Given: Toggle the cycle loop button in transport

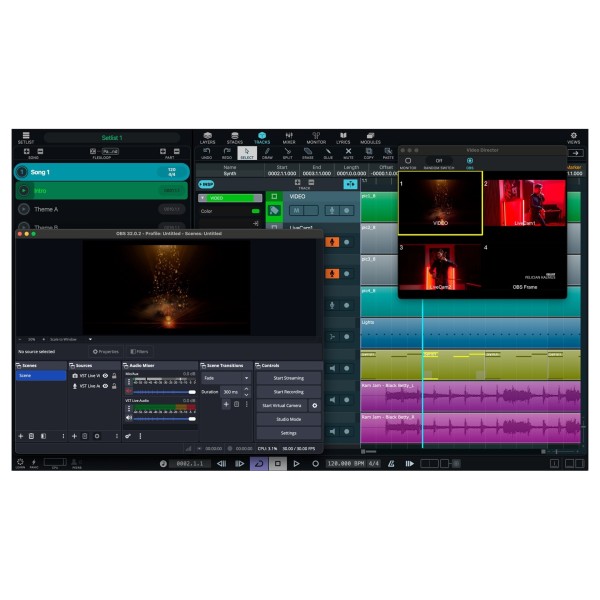Looking at the screenshot, I should tap(259, 464).
